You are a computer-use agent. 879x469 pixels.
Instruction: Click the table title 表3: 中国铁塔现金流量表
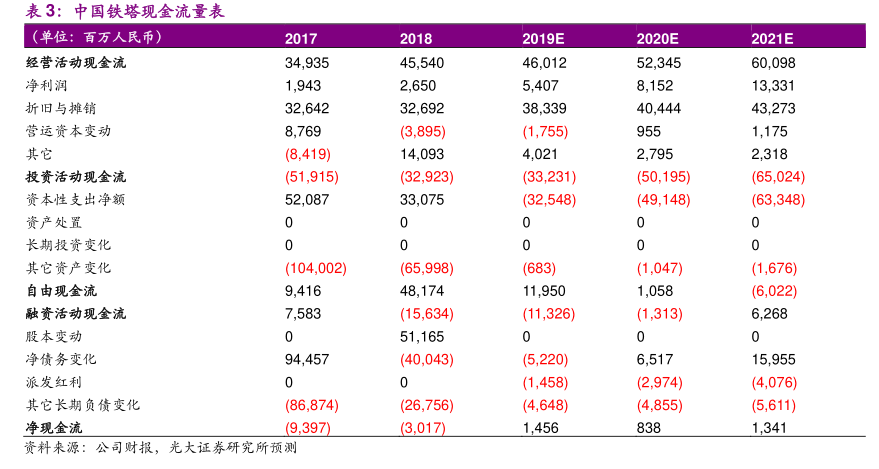click(x=124, y=11)
